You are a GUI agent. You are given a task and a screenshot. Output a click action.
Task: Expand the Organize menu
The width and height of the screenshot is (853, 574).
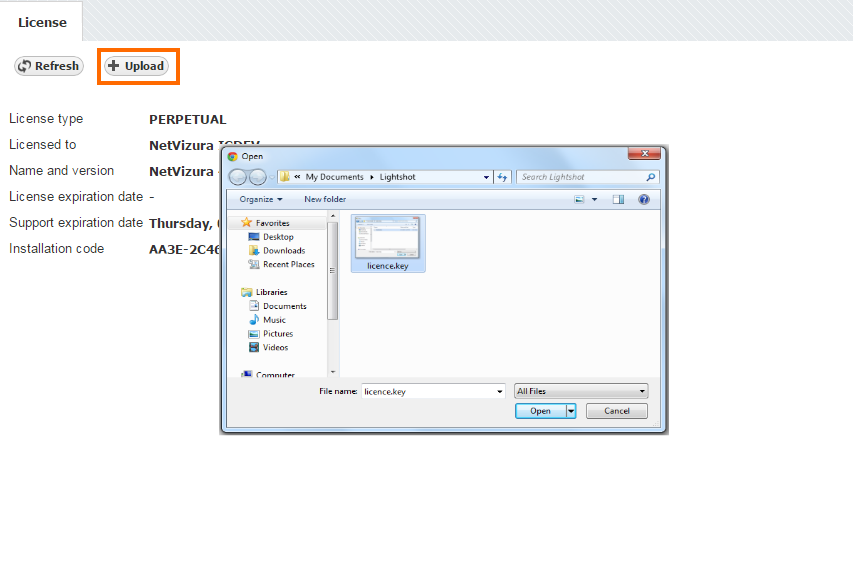[260, 199]
